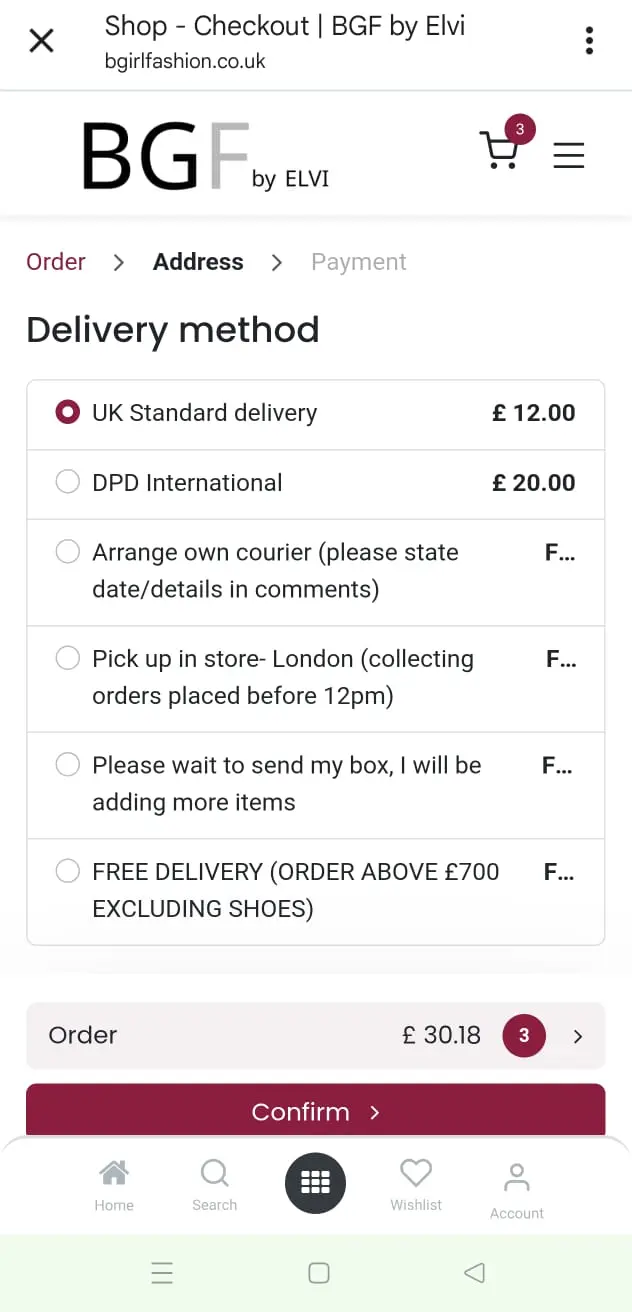Expand the Order summary chevron

pyautogui.click(x=577, y=1037)
